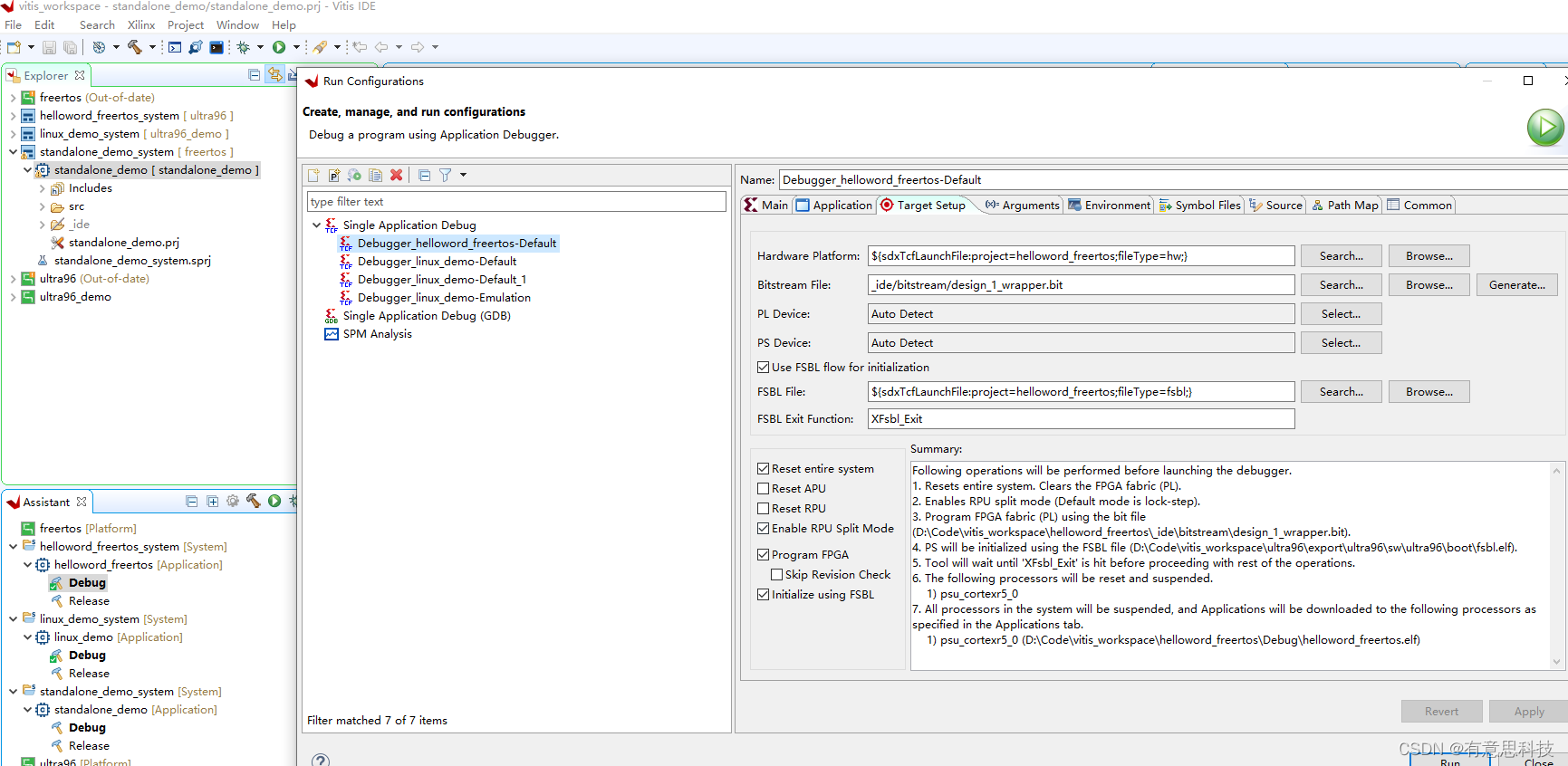Click the gear settings icon in Assistant panel
The image size is (1568, 766).
[233, 501]
